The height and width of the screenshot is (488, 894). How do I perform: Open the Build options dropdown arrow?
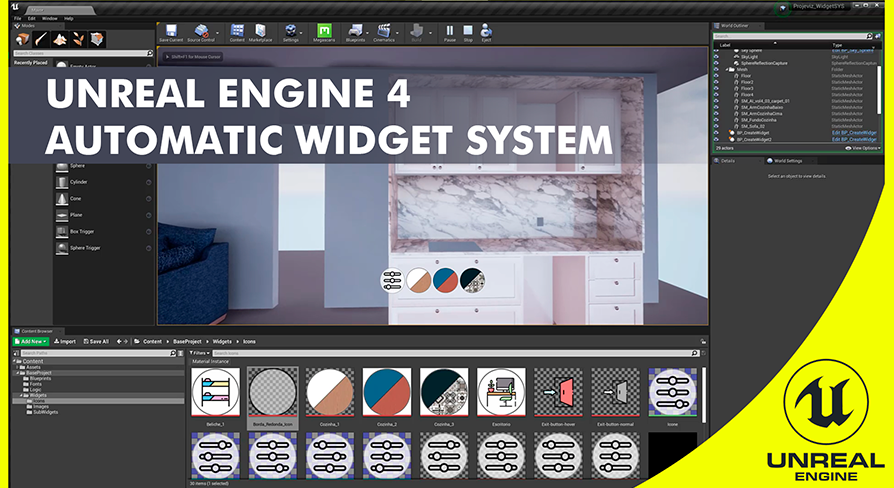[430, 33]
